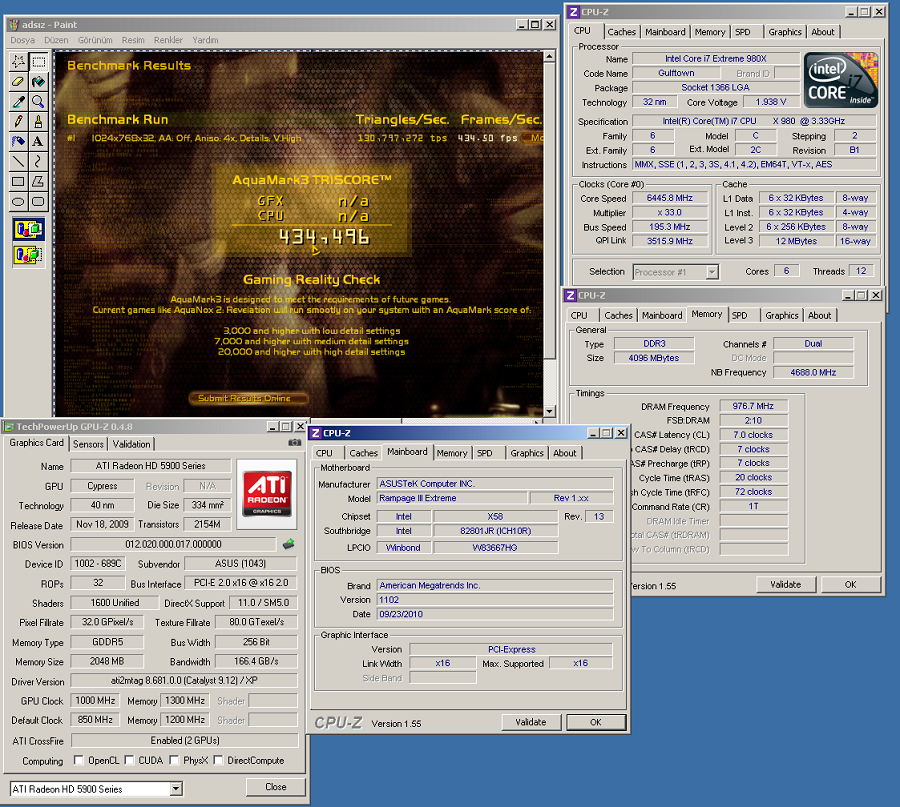Image resolution: width=900 pixels, height=807 pixels.
Task: Click the About tab in the top-right CPU-Z window
Action: 823,32
